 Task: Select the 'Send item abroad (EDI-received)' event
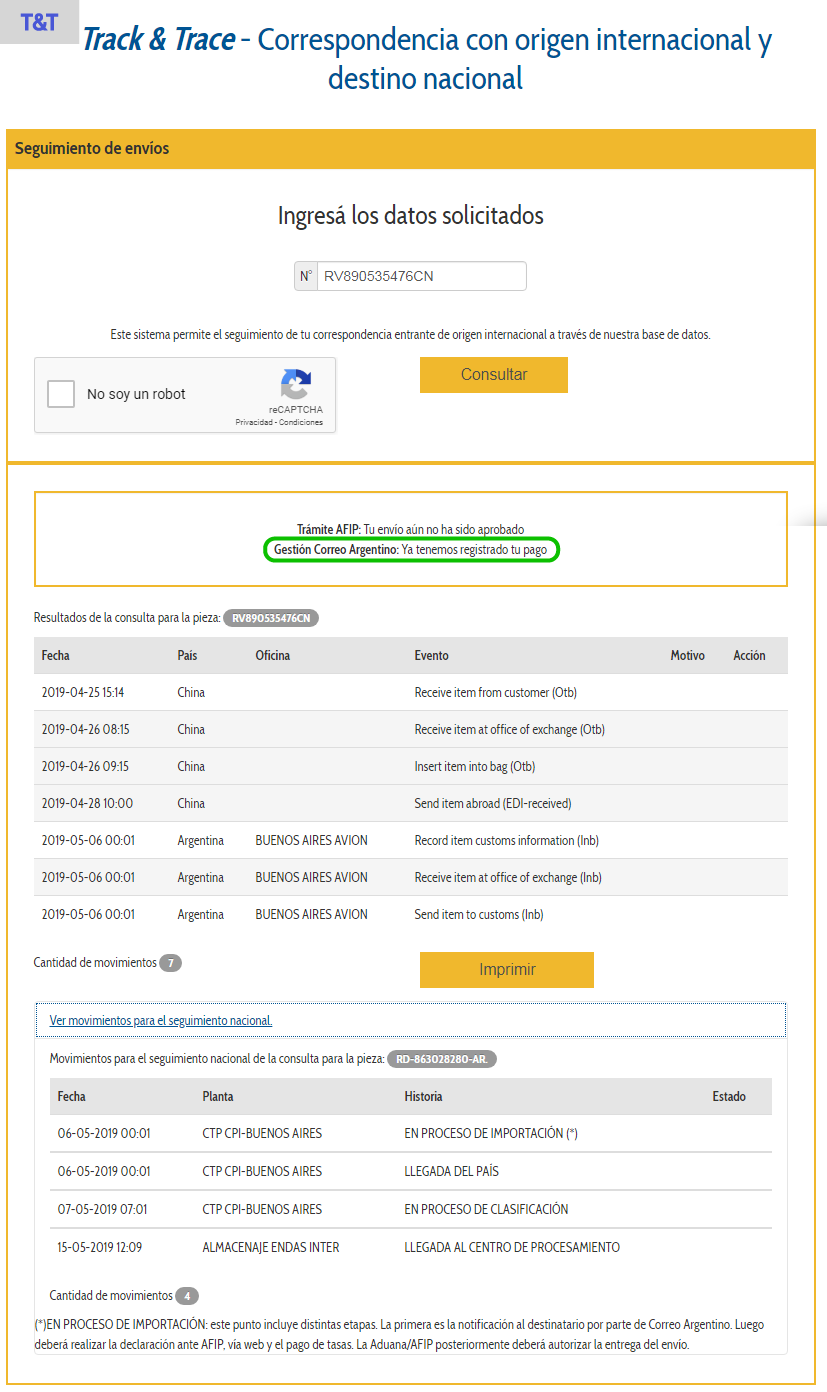pos(493,804)
